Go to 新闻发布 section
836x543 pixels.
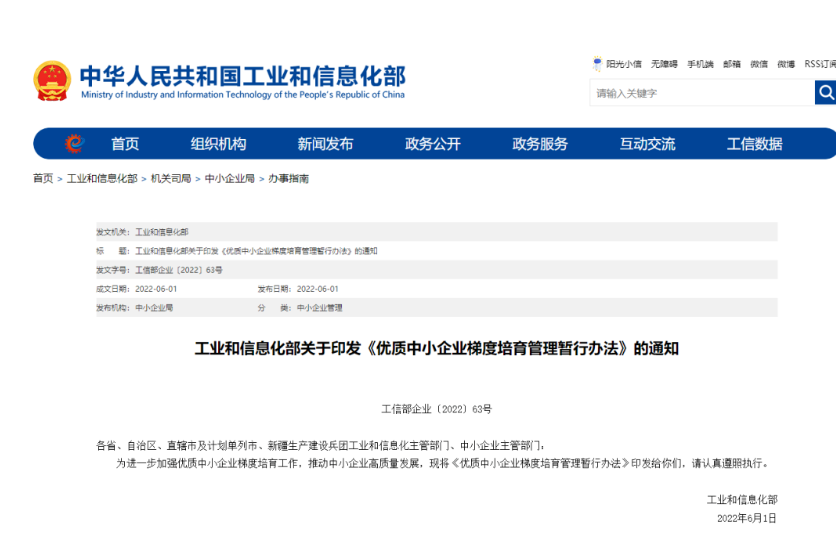click(x=325, y=144)
